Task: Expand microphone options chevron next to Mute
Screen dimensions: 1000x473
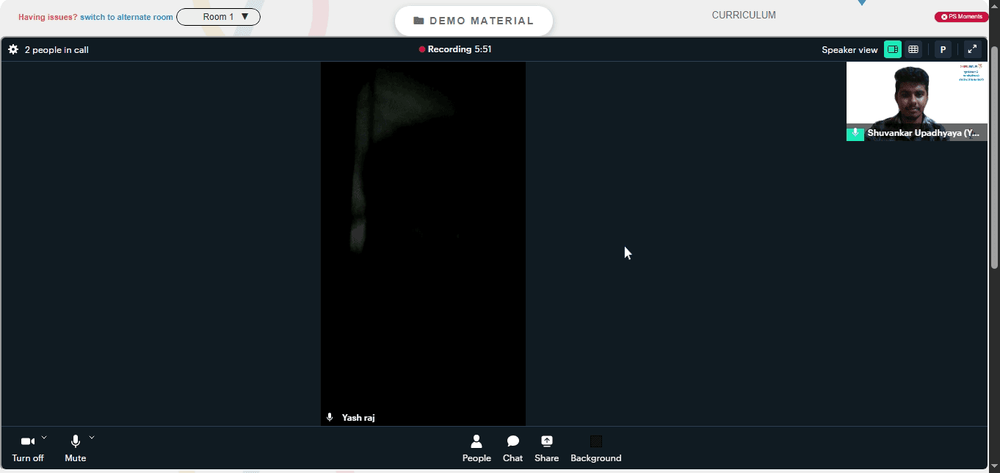Action: point(92,437)
